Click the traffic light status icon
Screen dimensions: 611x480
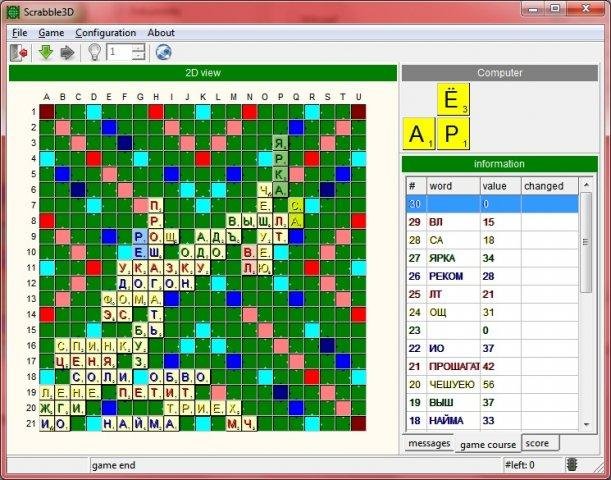point(572,465)
